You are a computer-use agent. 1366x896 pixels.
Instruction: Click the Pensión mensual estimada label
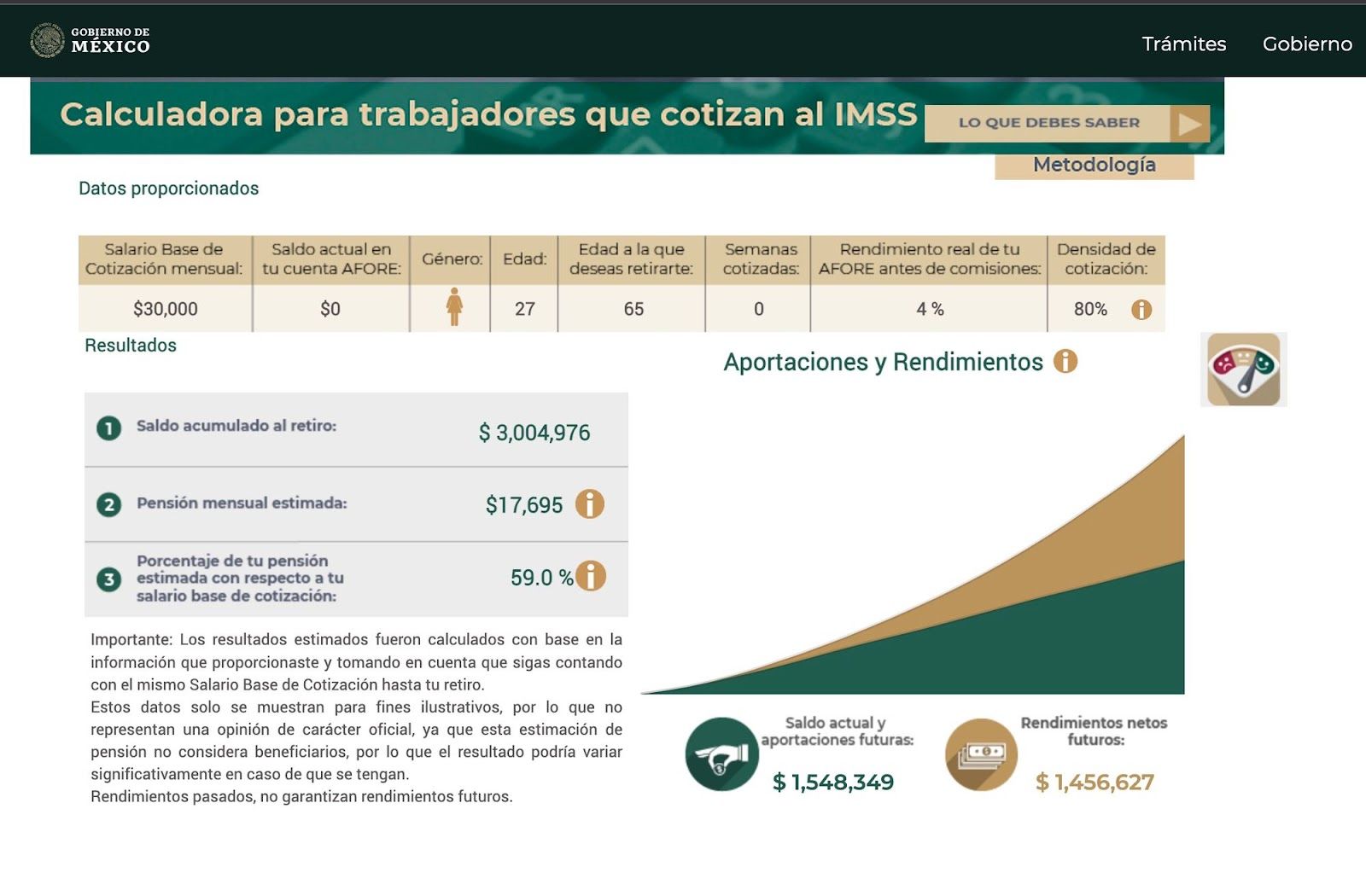tap(242, 503)
